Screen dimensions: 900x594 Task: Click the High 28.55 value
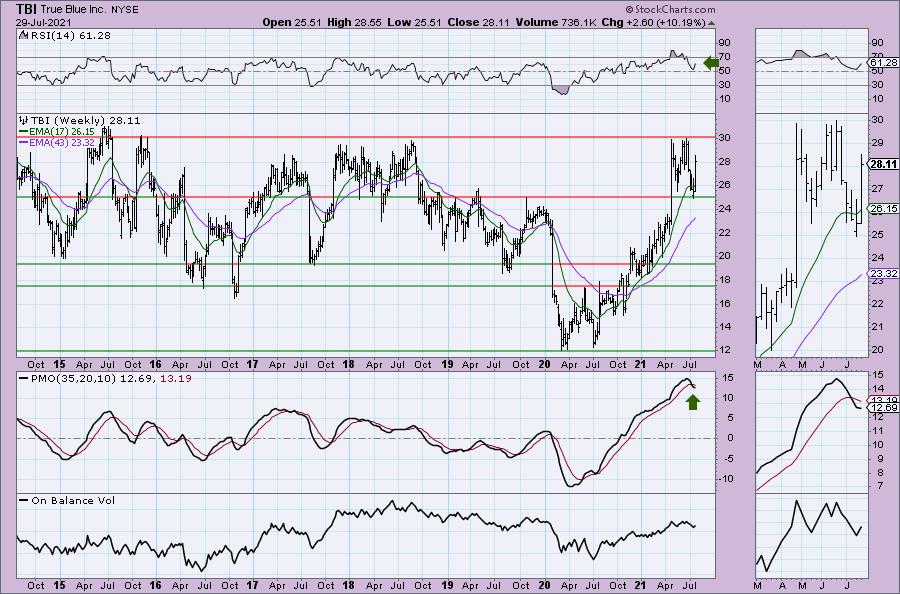pos(354,22)
